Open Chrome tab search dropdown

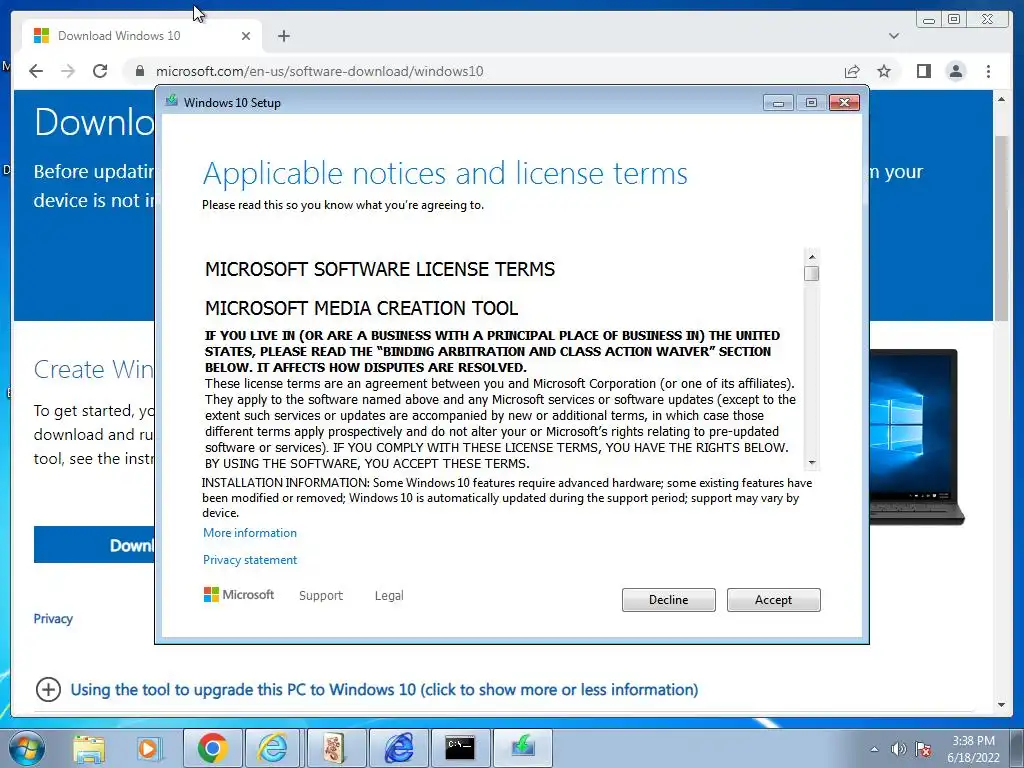(x=894, y=36)
